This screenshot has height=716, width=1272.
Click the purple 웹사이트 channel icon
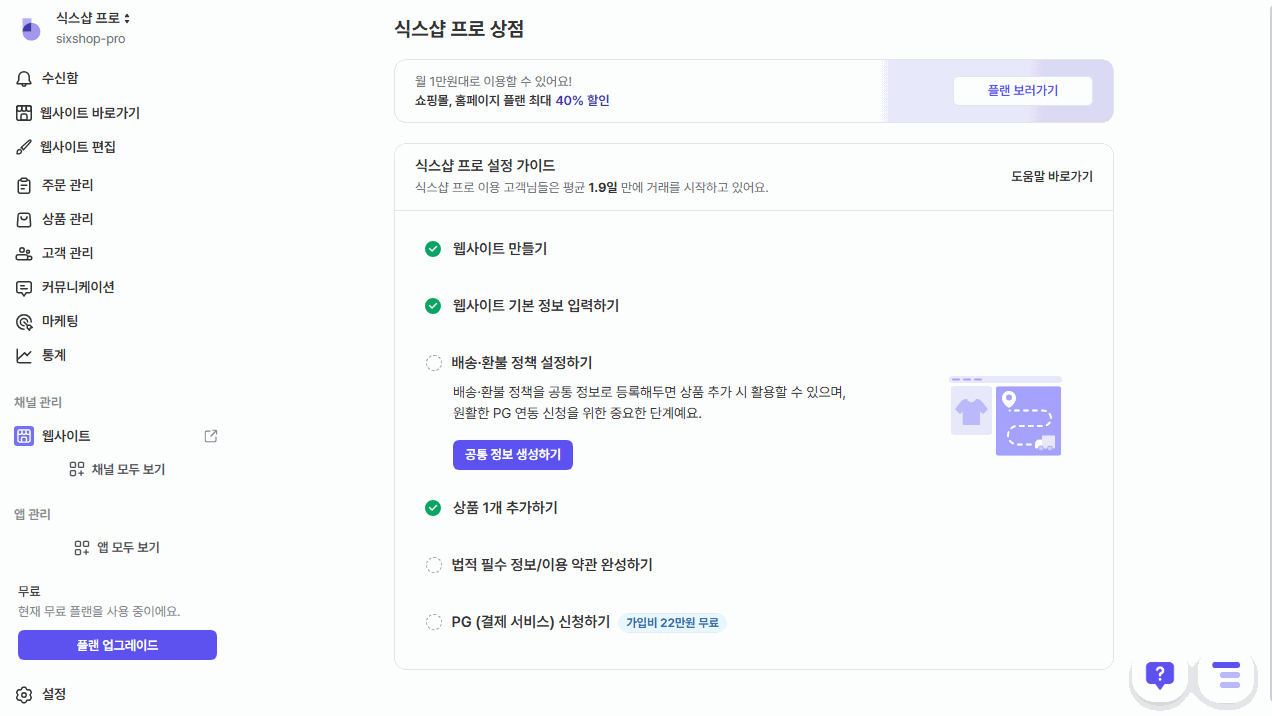[24, 436]
